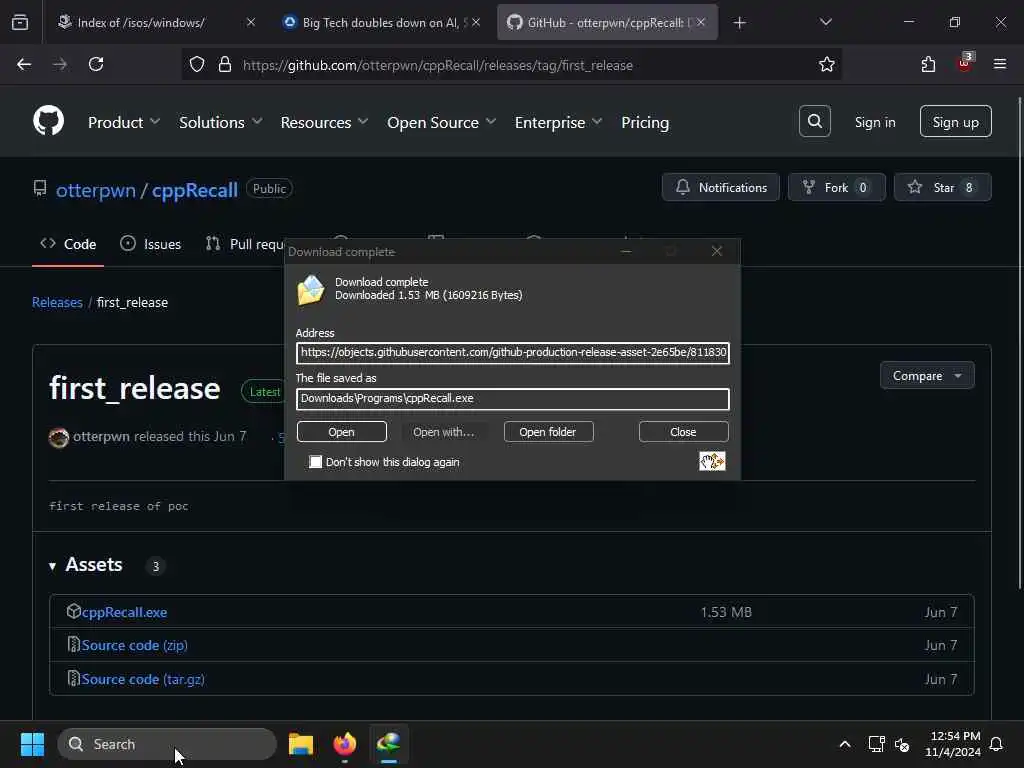This screenshot has height=768, width=1024.
Task: Open the Pricing nav item
Action: 645,122
